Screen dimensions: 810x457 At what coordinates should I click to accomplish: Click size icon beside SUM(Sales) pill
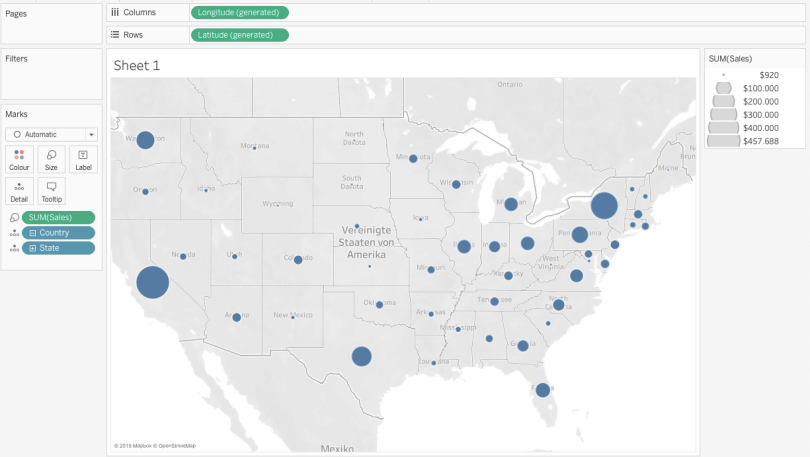coord(14,217)
